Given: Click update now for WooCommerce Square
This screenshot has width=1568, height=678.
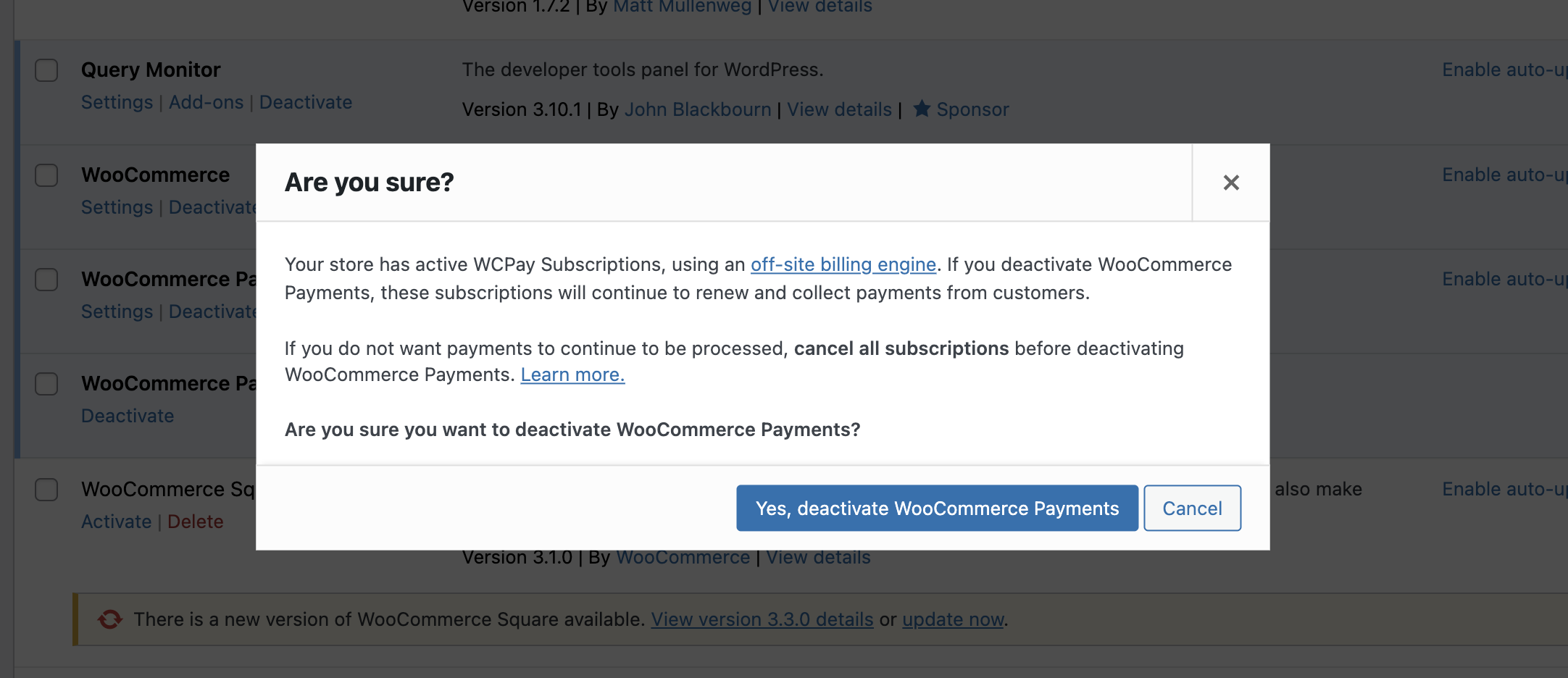Looking at the screenshot, I should click(953, 619).
